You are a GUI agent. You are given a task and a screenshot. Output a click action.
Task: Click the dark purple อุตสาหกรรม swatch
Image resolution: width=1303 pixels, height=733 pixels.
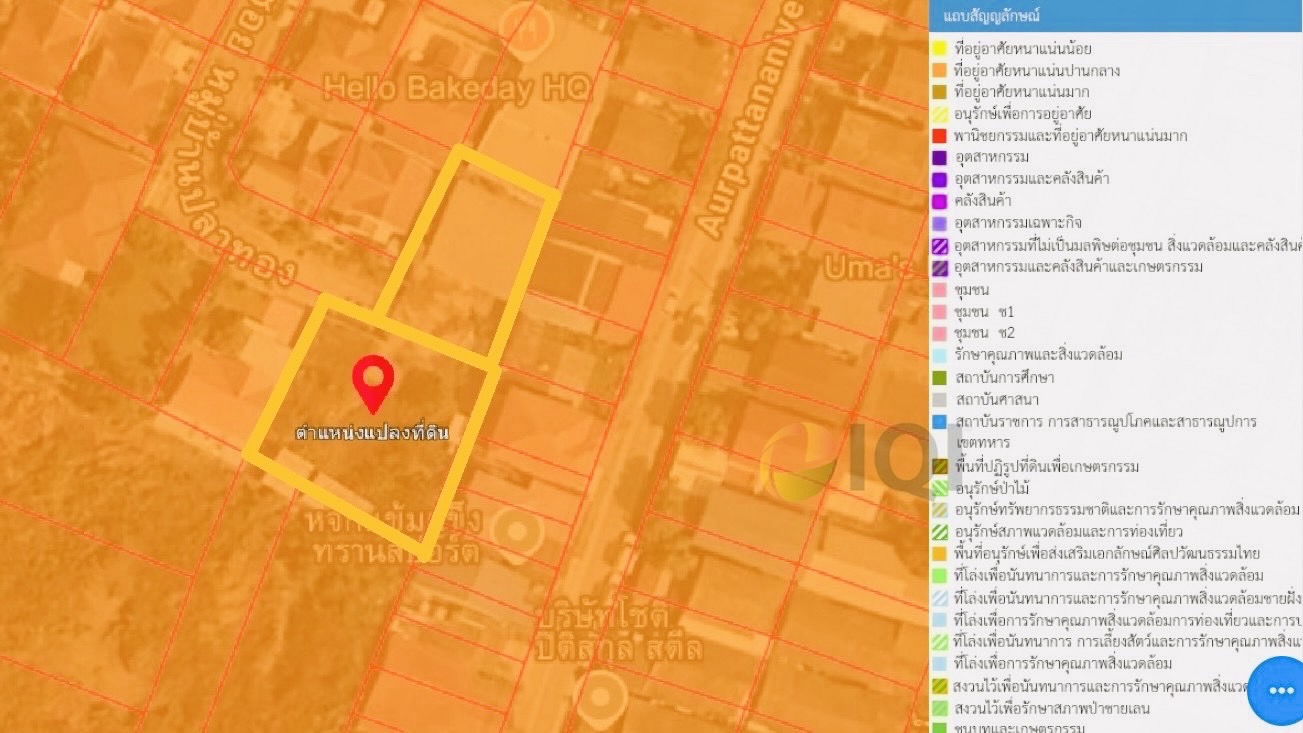[x=939, y=158]
